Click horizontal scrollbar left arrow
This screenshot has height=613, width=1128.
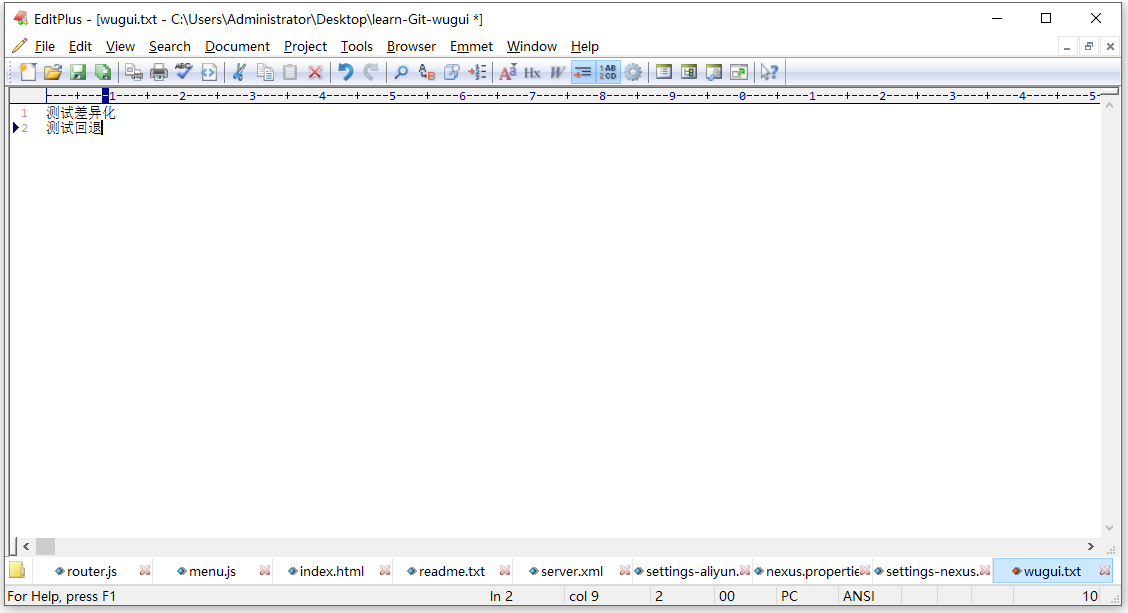pos(27,547)
